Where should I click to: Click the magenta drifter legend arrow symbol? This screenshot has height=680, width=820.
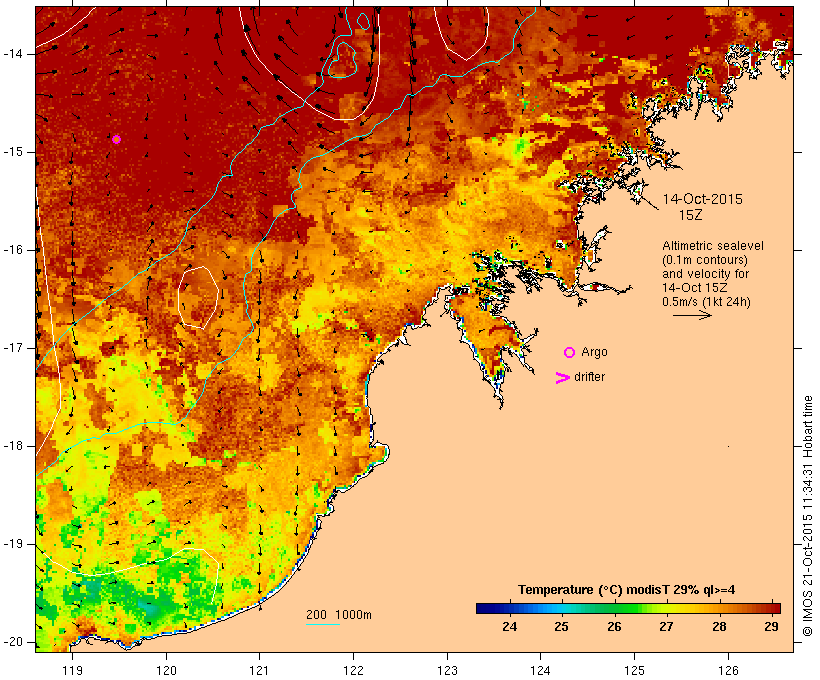(x=563, y=378)
